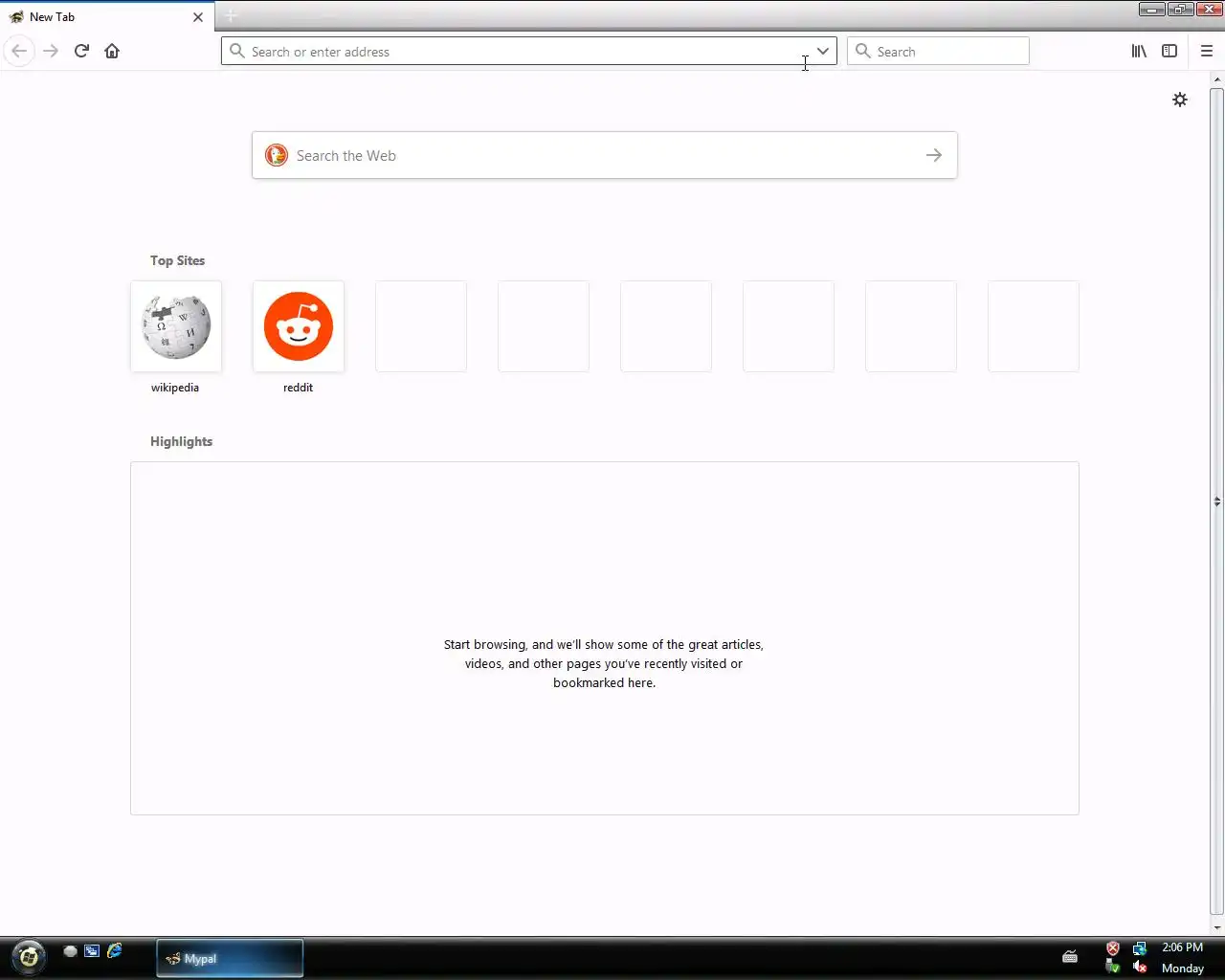Click the Mypal raccoon tab favicon
The width and height of the screenshot is (1225, 980).
click(16, 17)
